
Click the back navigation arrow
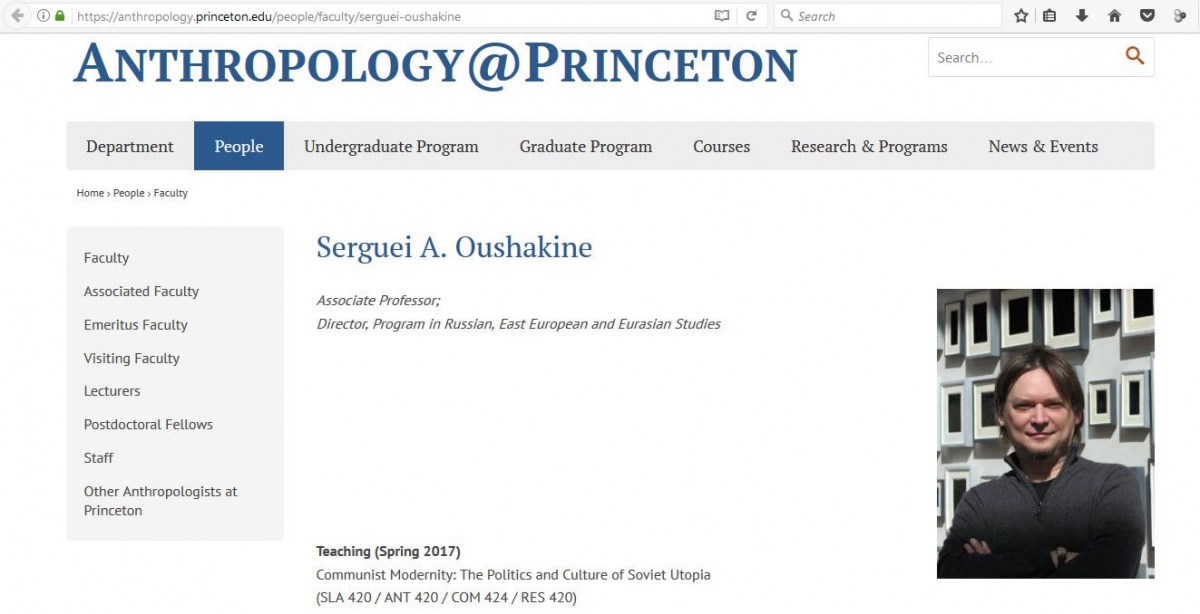16,15
